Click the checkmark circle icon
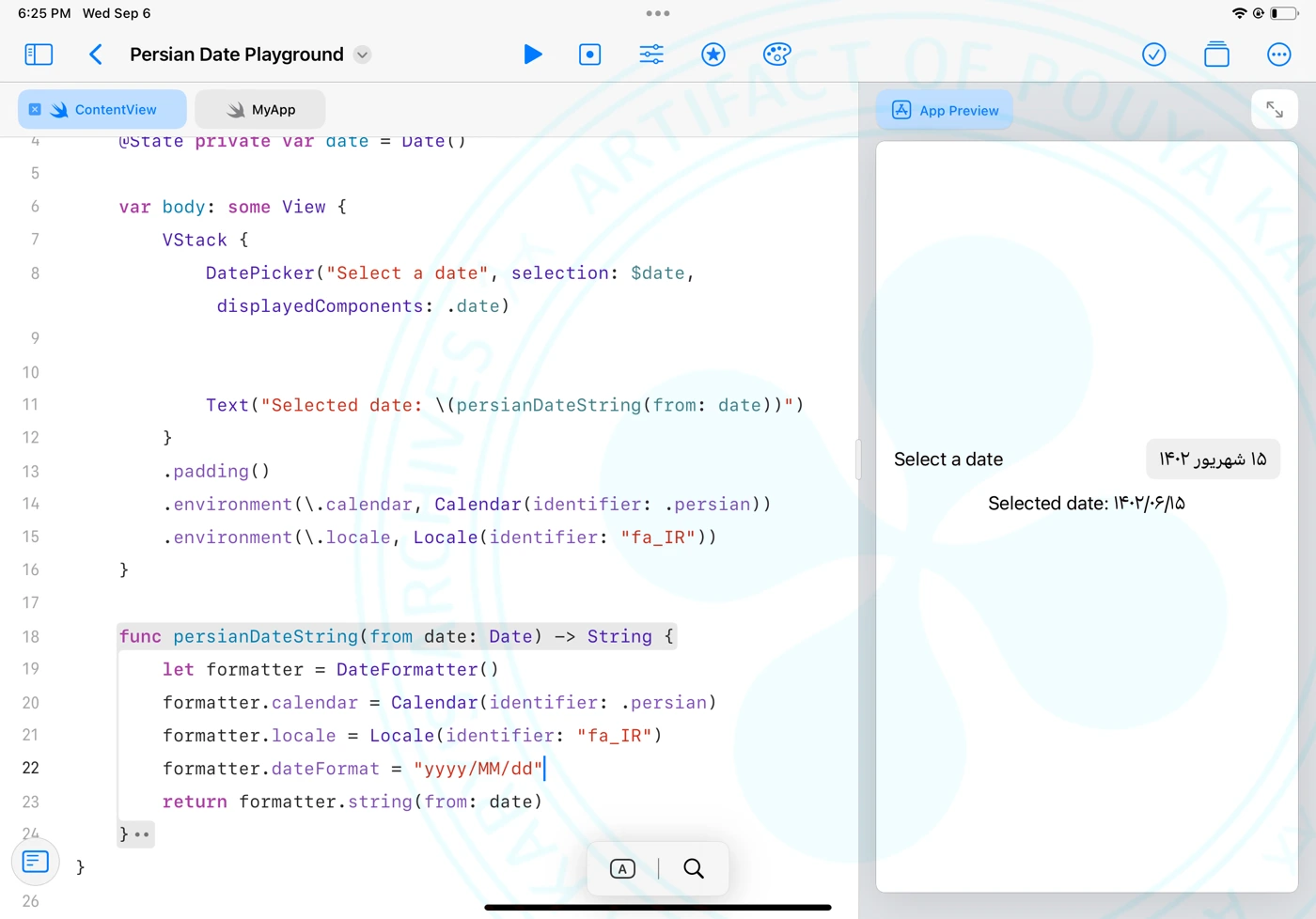 click(1153, 55)
